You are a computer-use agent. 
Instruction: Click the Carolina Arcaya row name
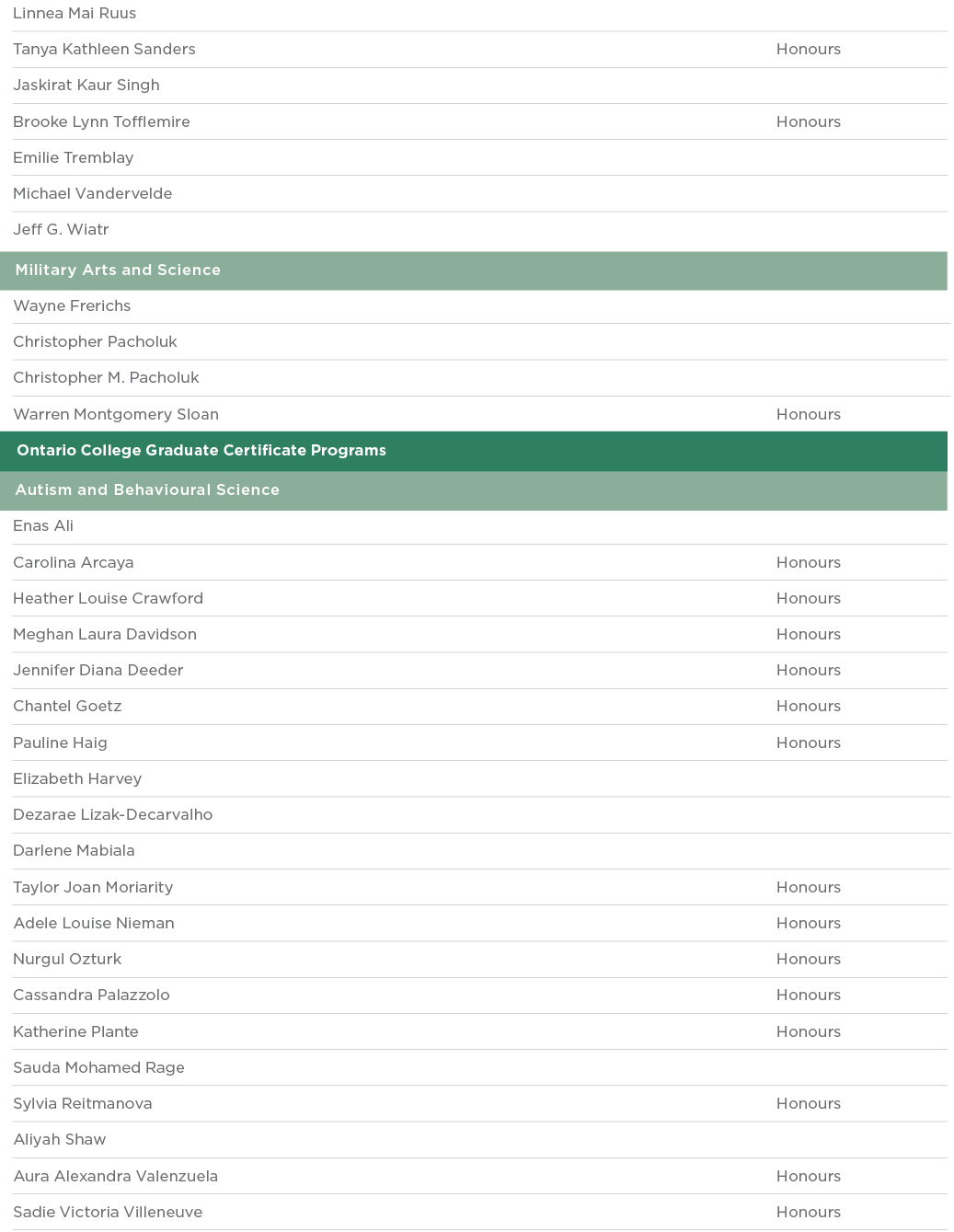[74, 563]
